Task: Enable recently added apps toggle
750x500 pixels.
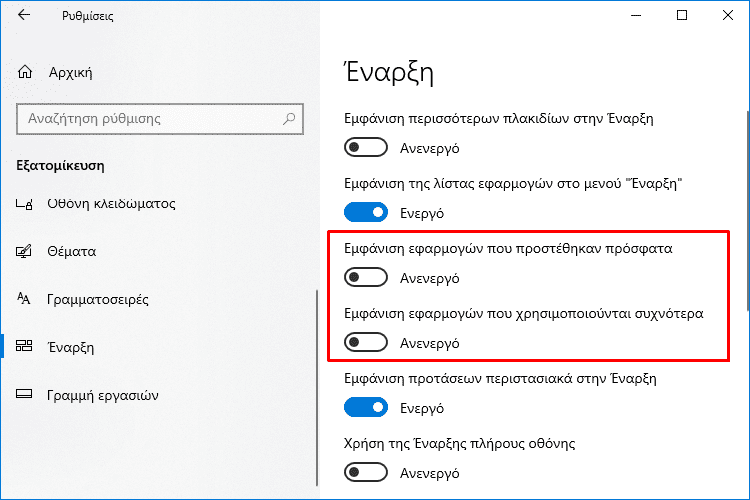Action: pos(366,278)
